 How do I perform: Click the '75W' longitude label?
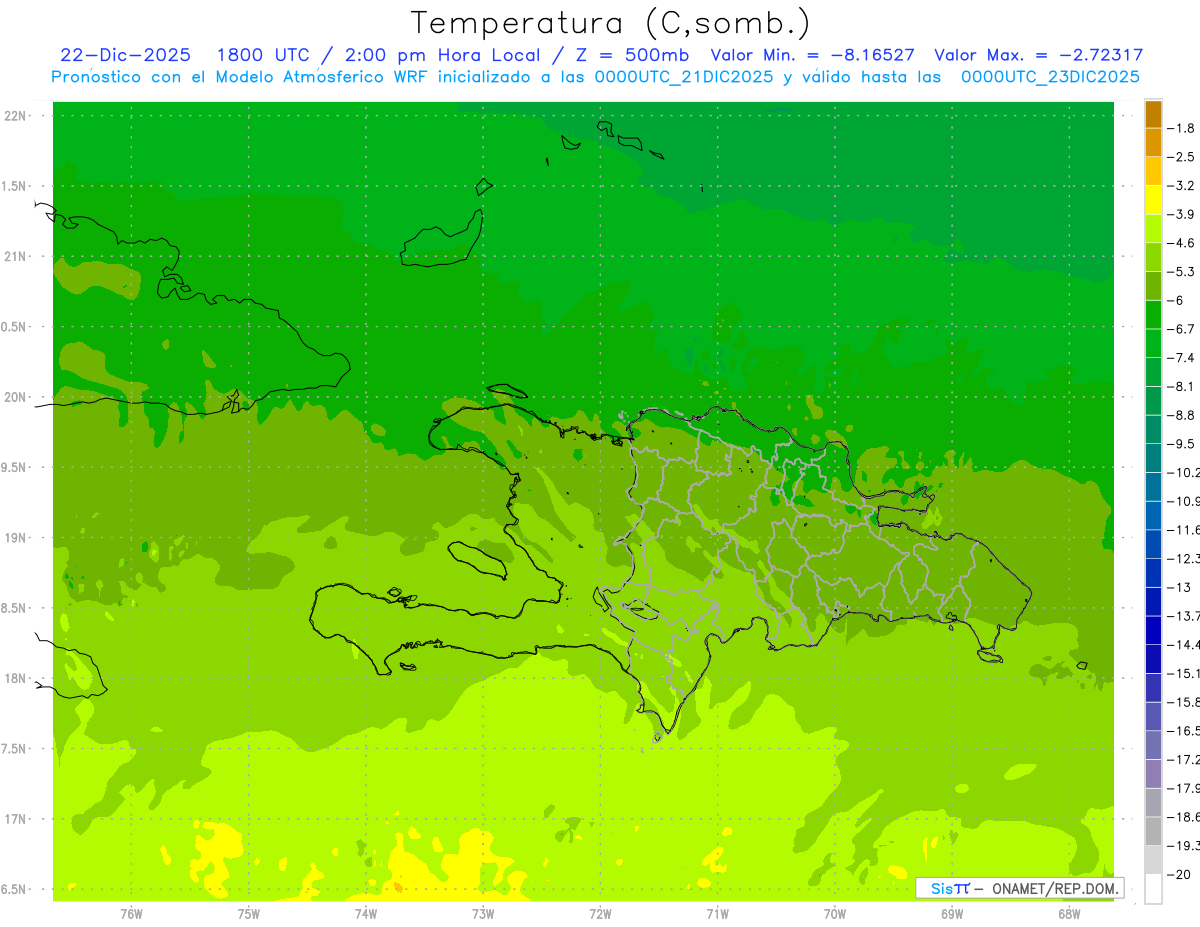coord(248,914)
